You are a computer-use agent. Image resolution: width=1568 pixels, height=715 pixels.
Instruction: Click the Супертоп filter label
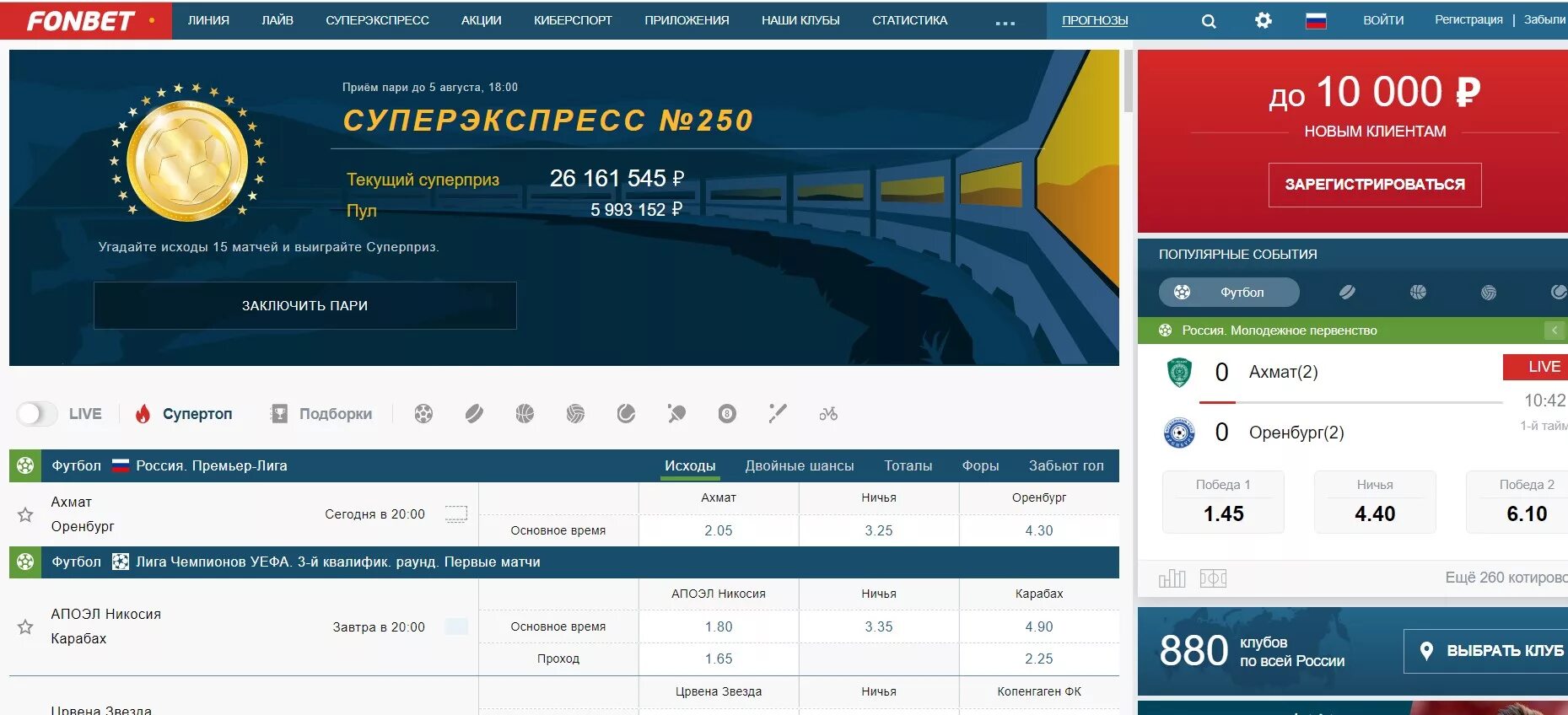point(197,414)
